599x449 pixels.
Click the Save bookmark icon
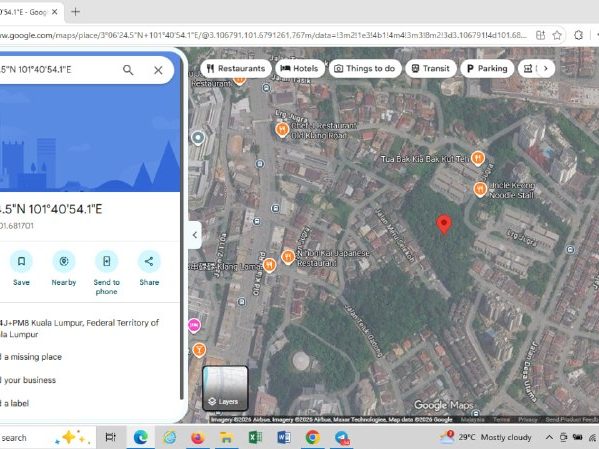[21, 261]
